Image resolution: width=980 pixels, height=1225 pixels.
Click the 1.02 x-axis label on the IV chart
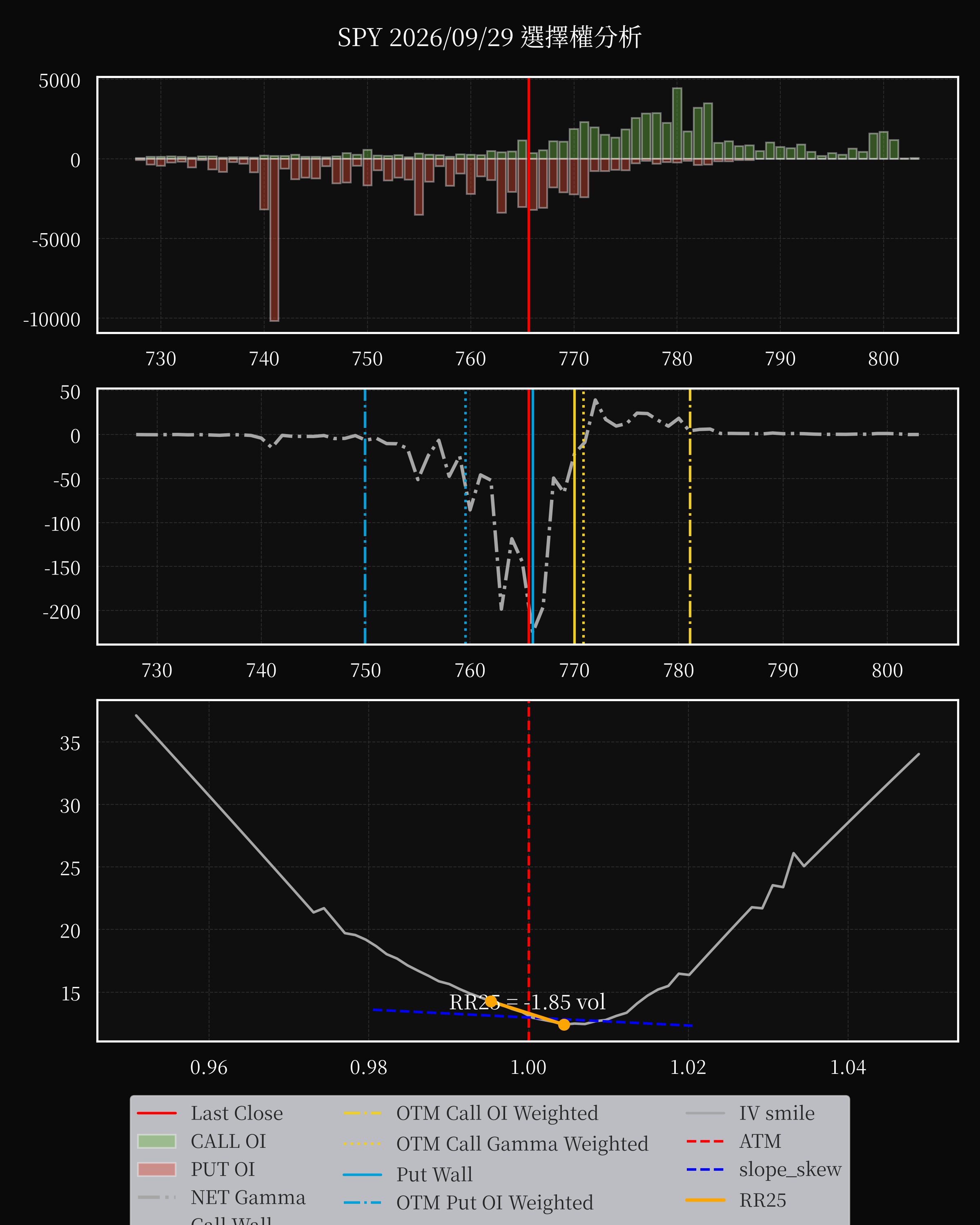[x=688, y=1068]
